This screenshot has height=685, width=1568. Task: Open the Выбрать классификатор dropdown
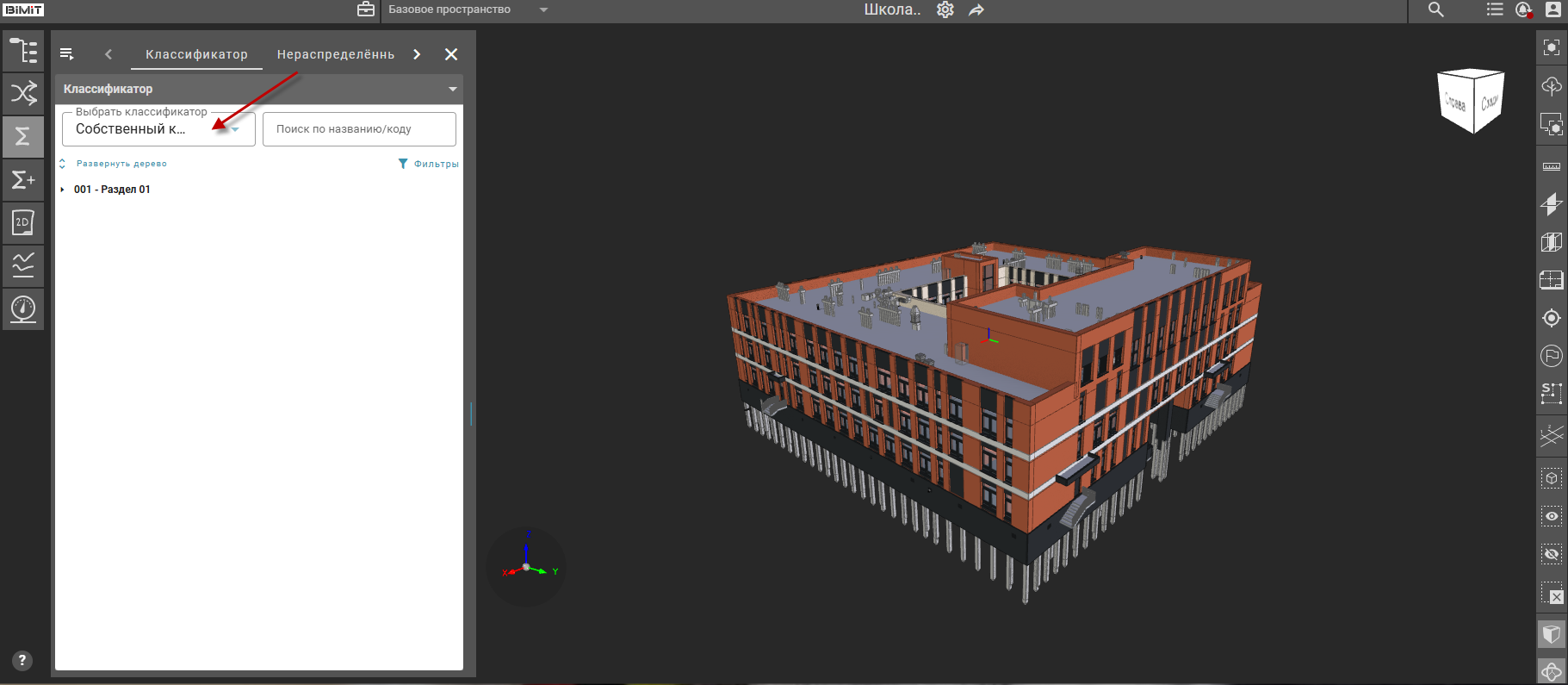[158, 129]
